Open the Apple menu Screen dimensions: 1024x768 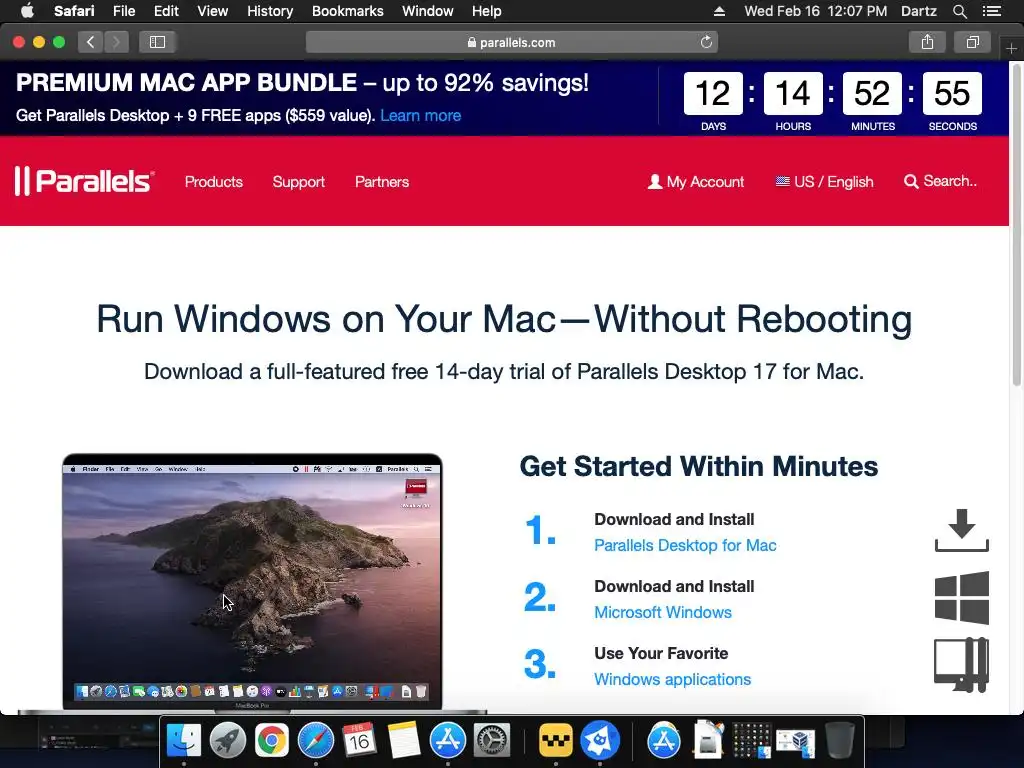pos(27,11)
